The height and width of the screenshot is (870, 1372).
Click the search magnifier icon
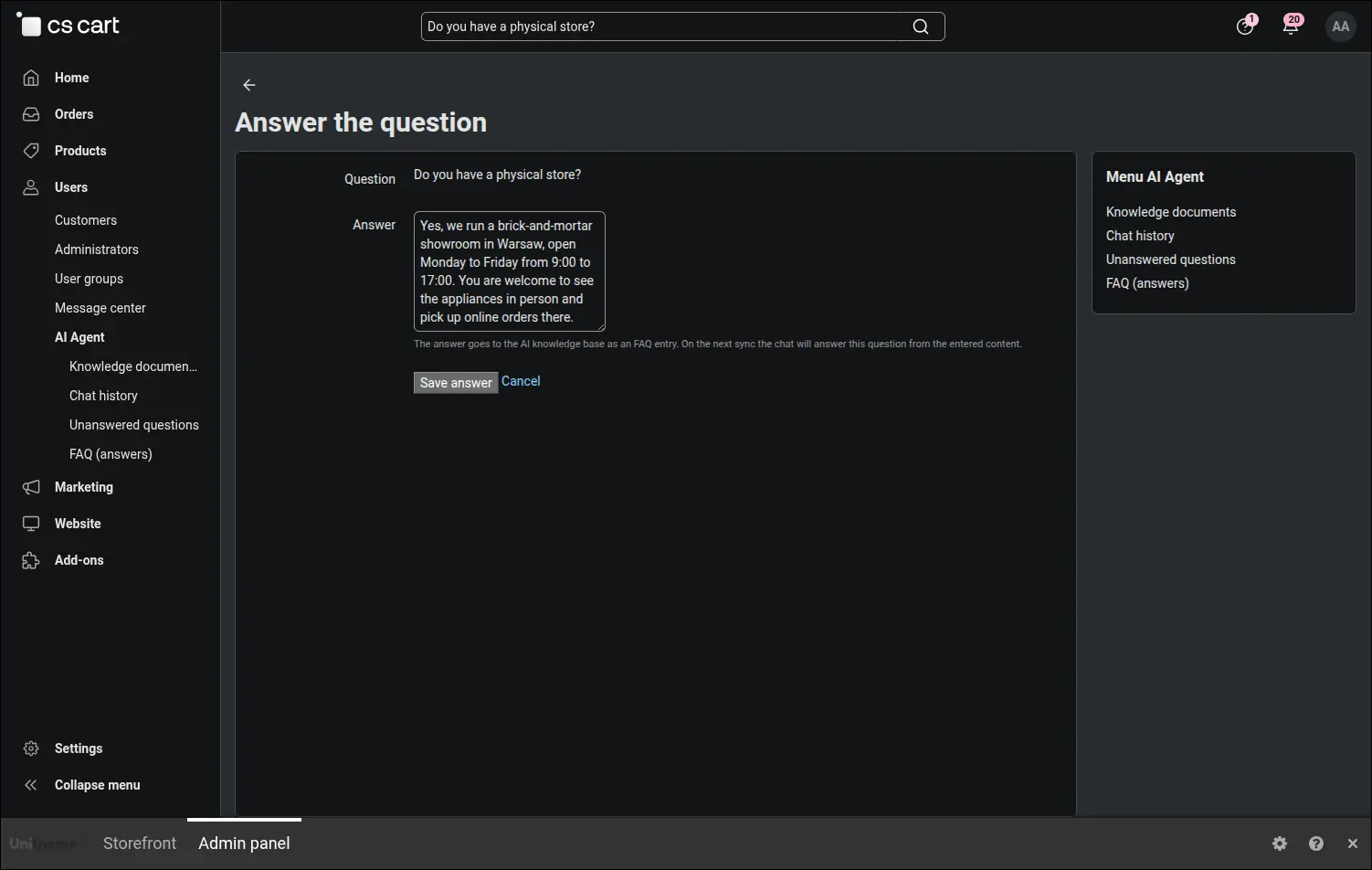coord(921,27)
